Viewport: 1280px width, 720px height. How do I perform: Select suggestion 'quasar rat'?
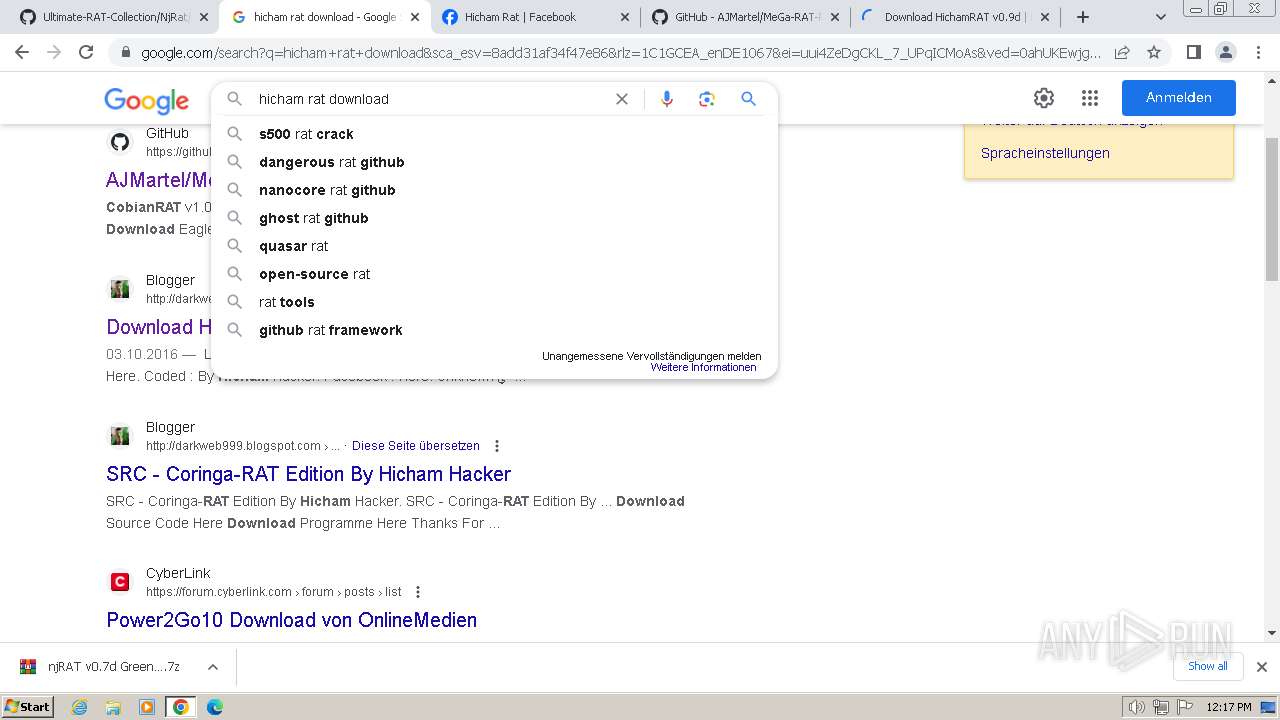point(494,246)
